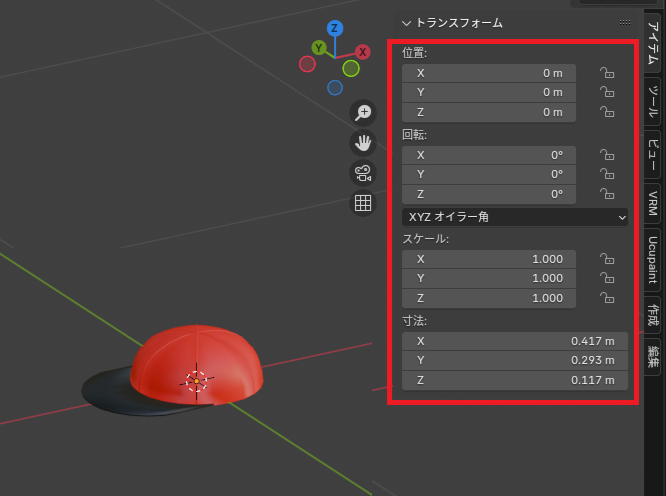The width and height of the screenshot is (666, 496).
Task: Click the scale Y field 1.000
Action: [489, 278]
